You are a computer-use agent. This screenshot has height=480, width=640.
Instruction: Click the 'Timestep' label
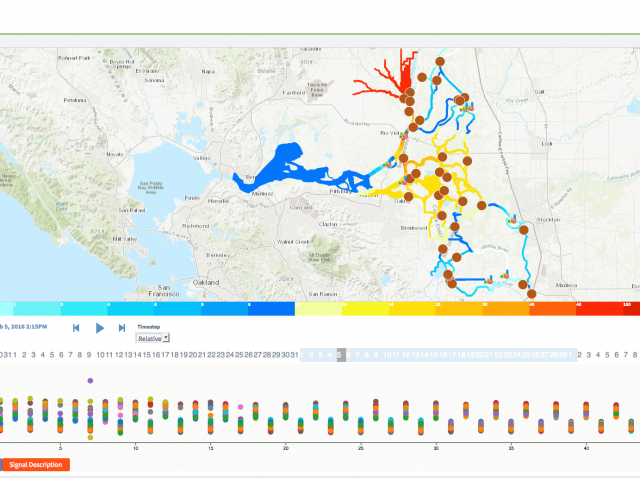point(149,327)
